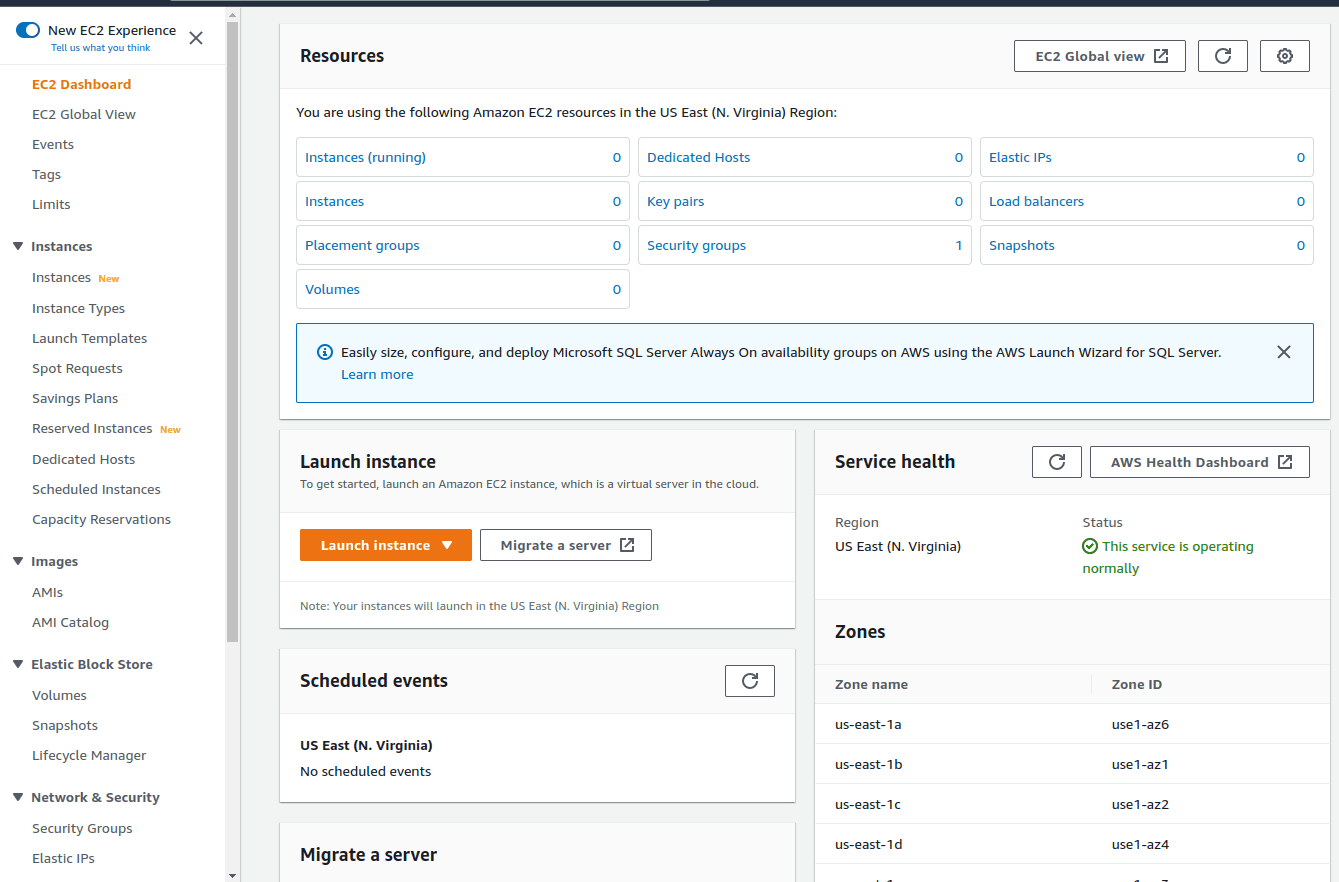Viewport: 1339px width, 882px height.
Task: Open the Resources panel settings gear
Action: pos(1284,56)
